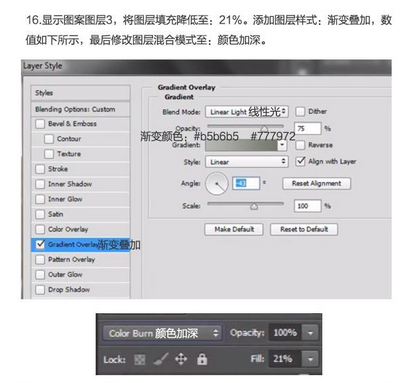The width and height of the screenshot is (400, 383).
Task: Click the Scale 100 input field
Action: 307,206
